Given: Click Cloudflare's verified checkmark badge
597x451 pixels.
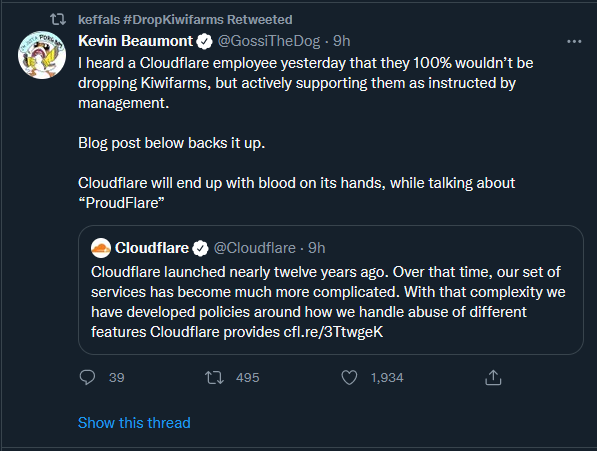Looking at the screenshot, I should (200, 248).
